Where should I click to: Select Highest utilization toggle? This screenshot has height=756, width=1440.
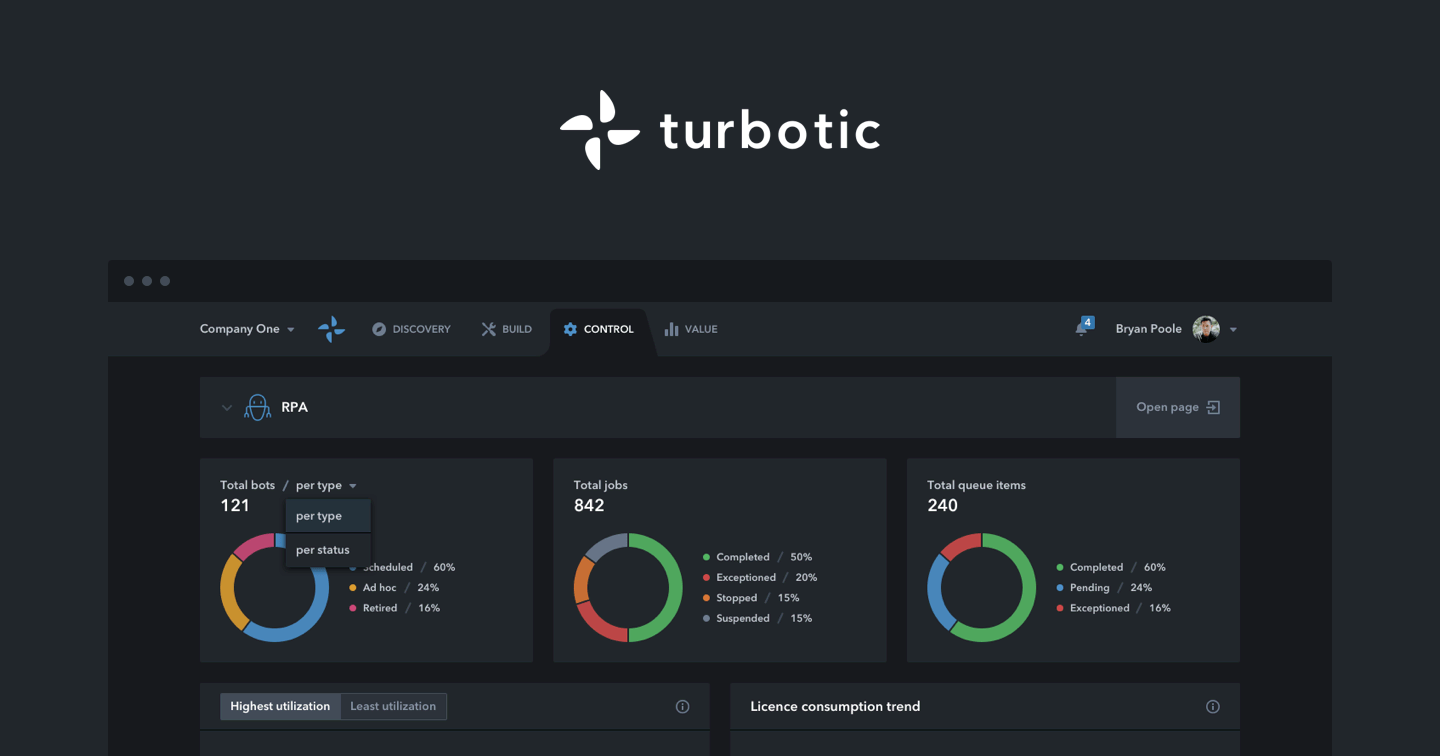point(280,706)
